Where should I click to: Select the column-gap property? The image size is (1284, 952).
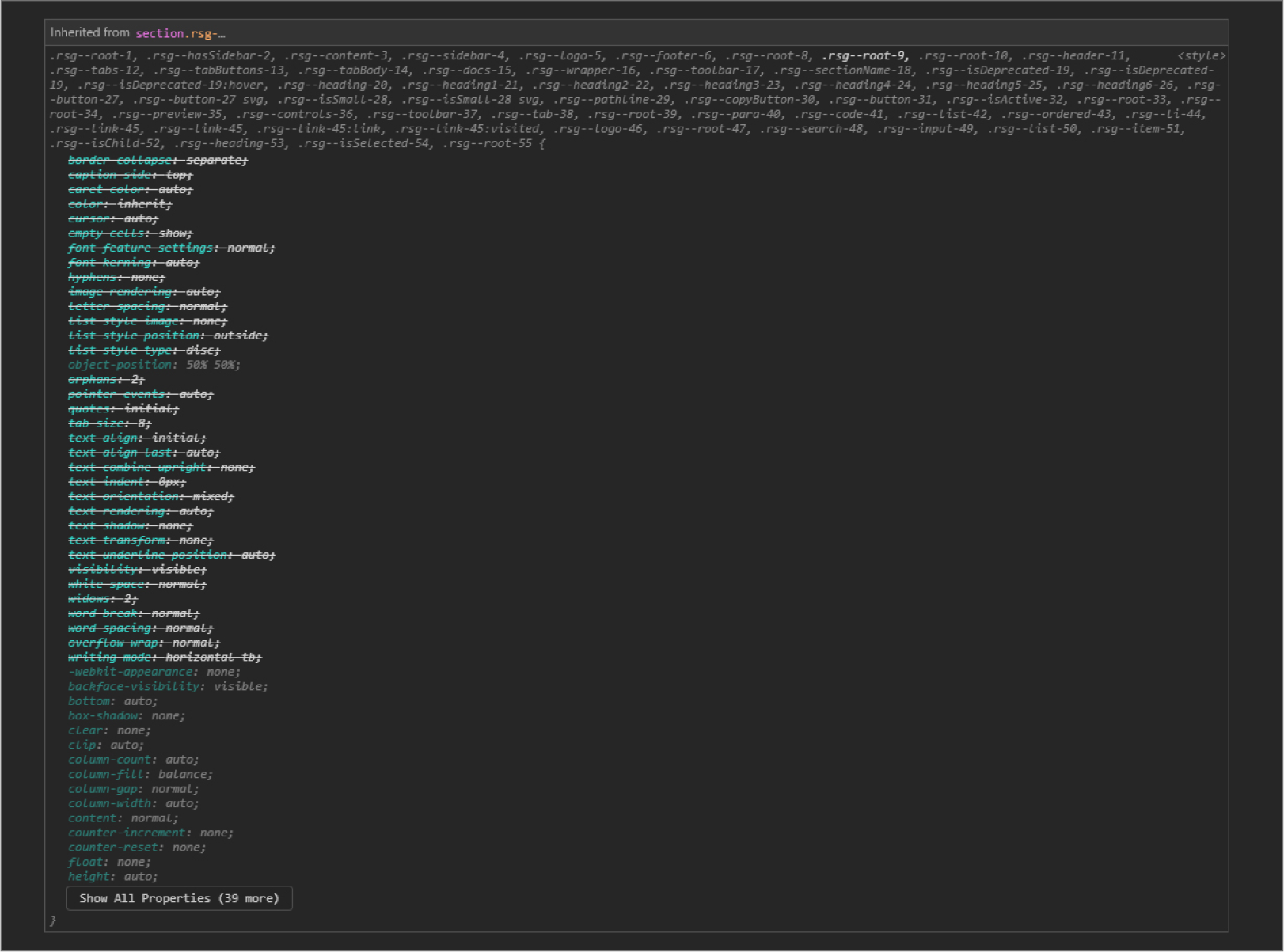[103, 790]
